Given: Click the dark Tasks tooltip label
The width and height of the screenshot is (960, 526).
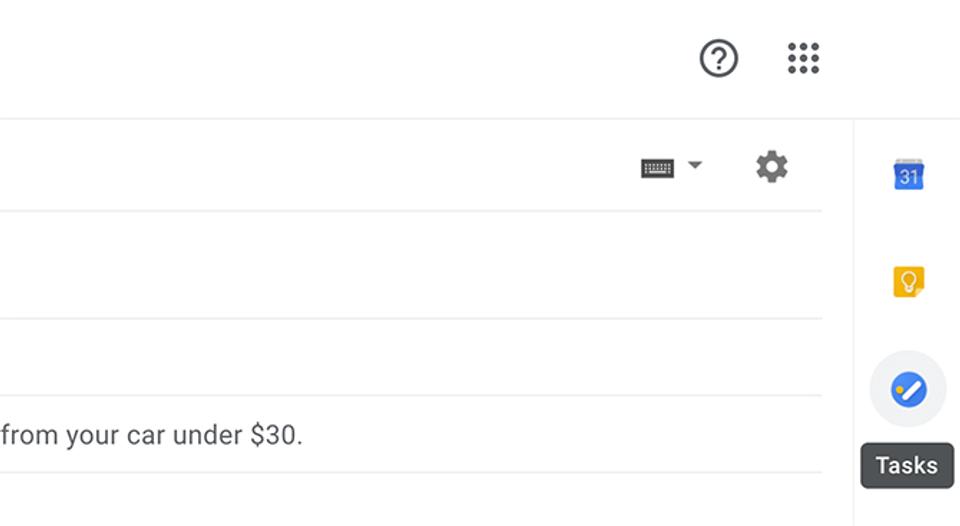Looking at the screenshot, I should pos(907,465).
